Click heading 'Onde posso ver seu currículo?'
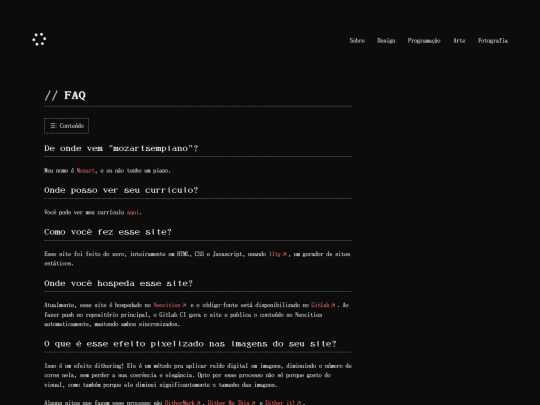 point(121,190)
